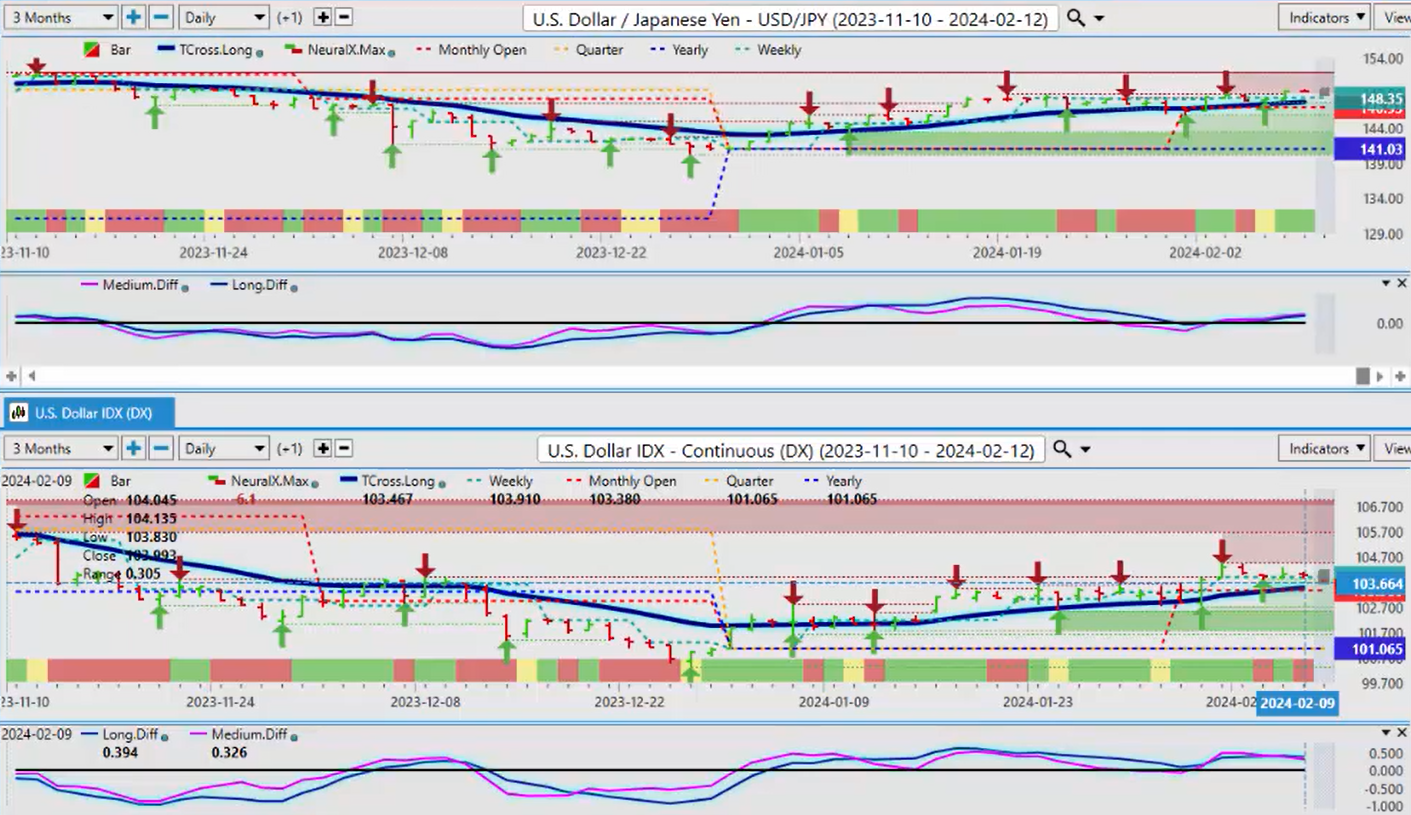Screen dimensions: 1411x815
Task: Click the 103.664 price label on DX axis
Action: tap(1372, 583)
